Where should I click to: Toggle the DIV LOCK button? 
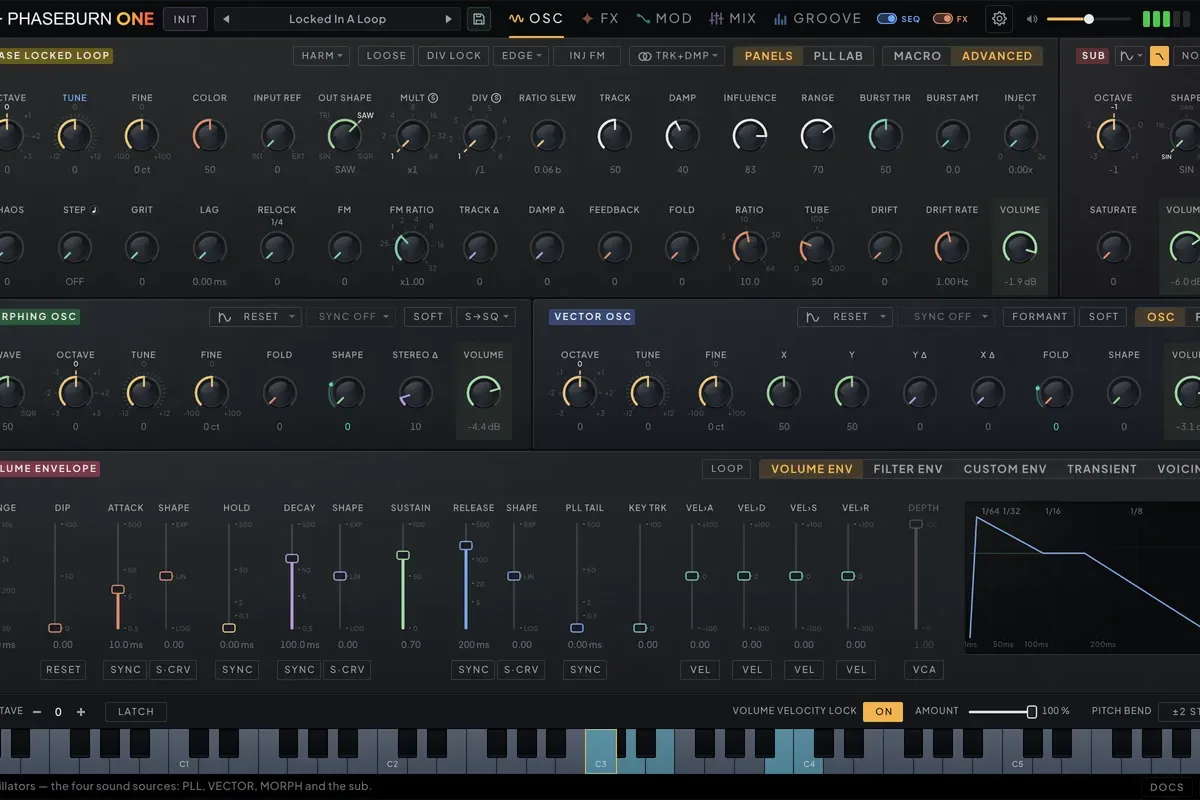[453, 56]
